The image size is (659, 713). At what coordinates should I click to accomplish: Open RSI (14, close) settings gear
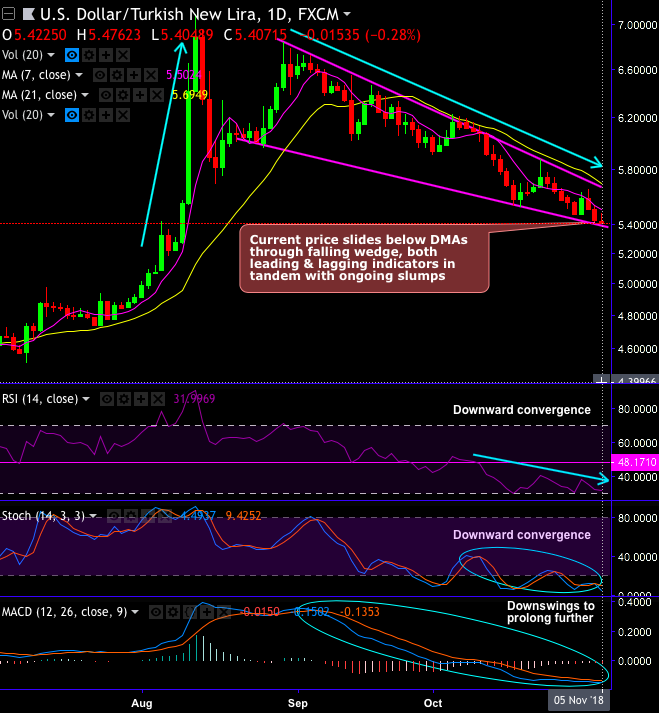[x=124, y=400]
